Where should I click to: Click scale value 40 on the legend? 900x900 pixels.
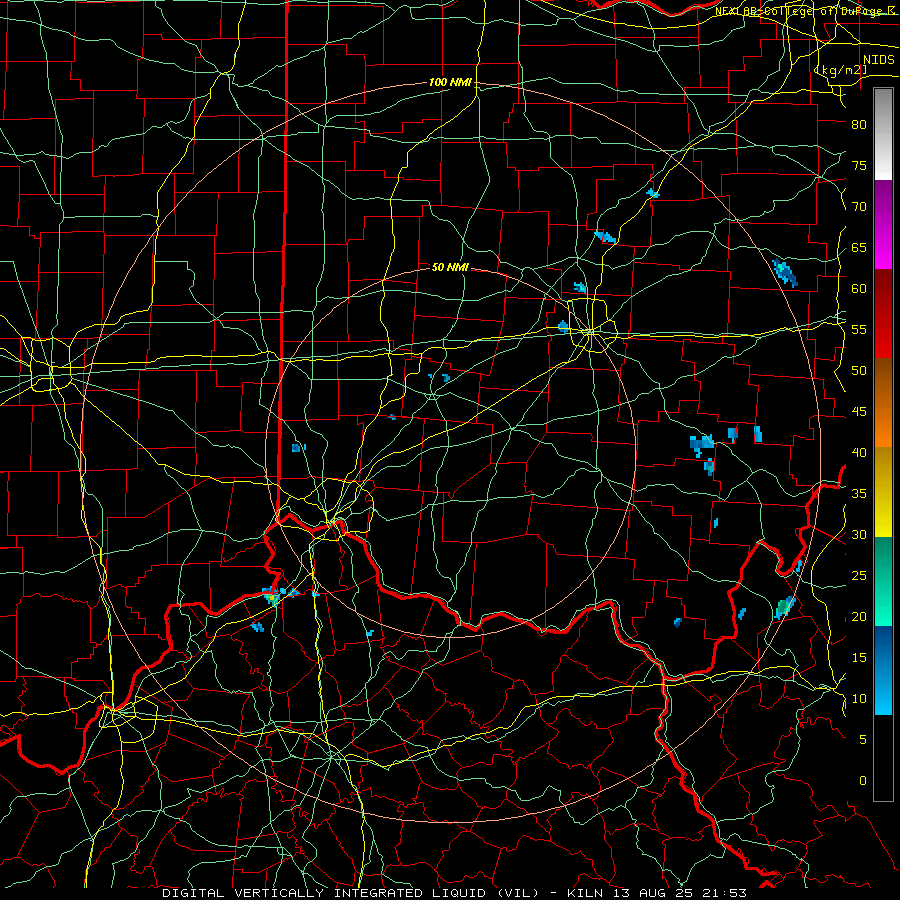[x=859, y=453]
